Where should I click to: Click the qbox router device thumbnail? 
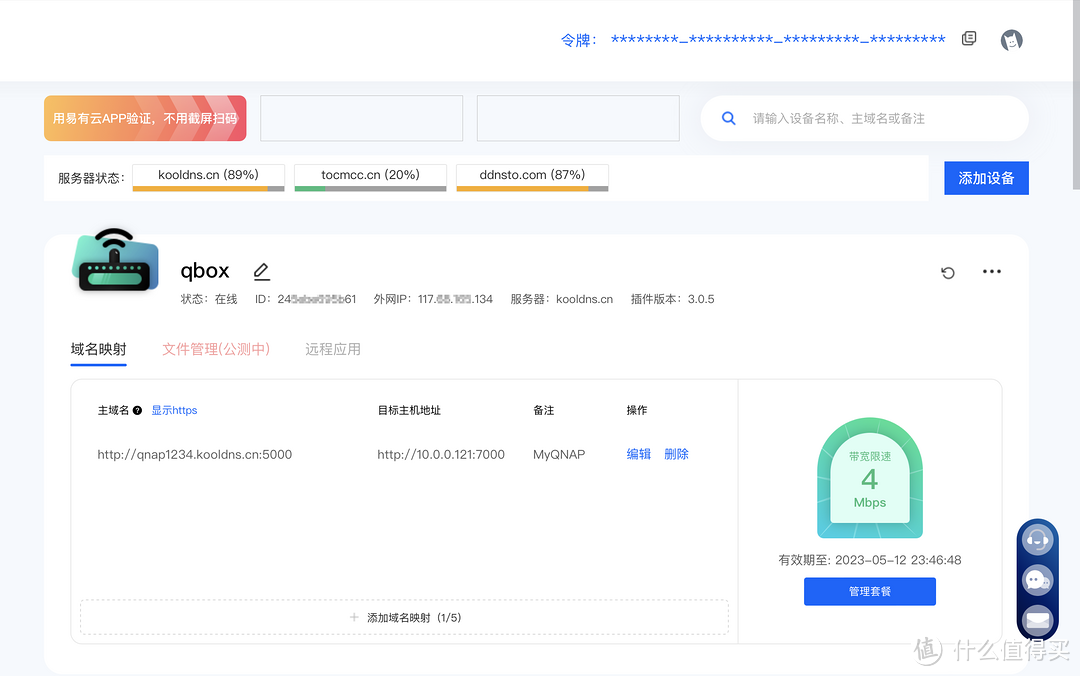(x=115, y=265)
